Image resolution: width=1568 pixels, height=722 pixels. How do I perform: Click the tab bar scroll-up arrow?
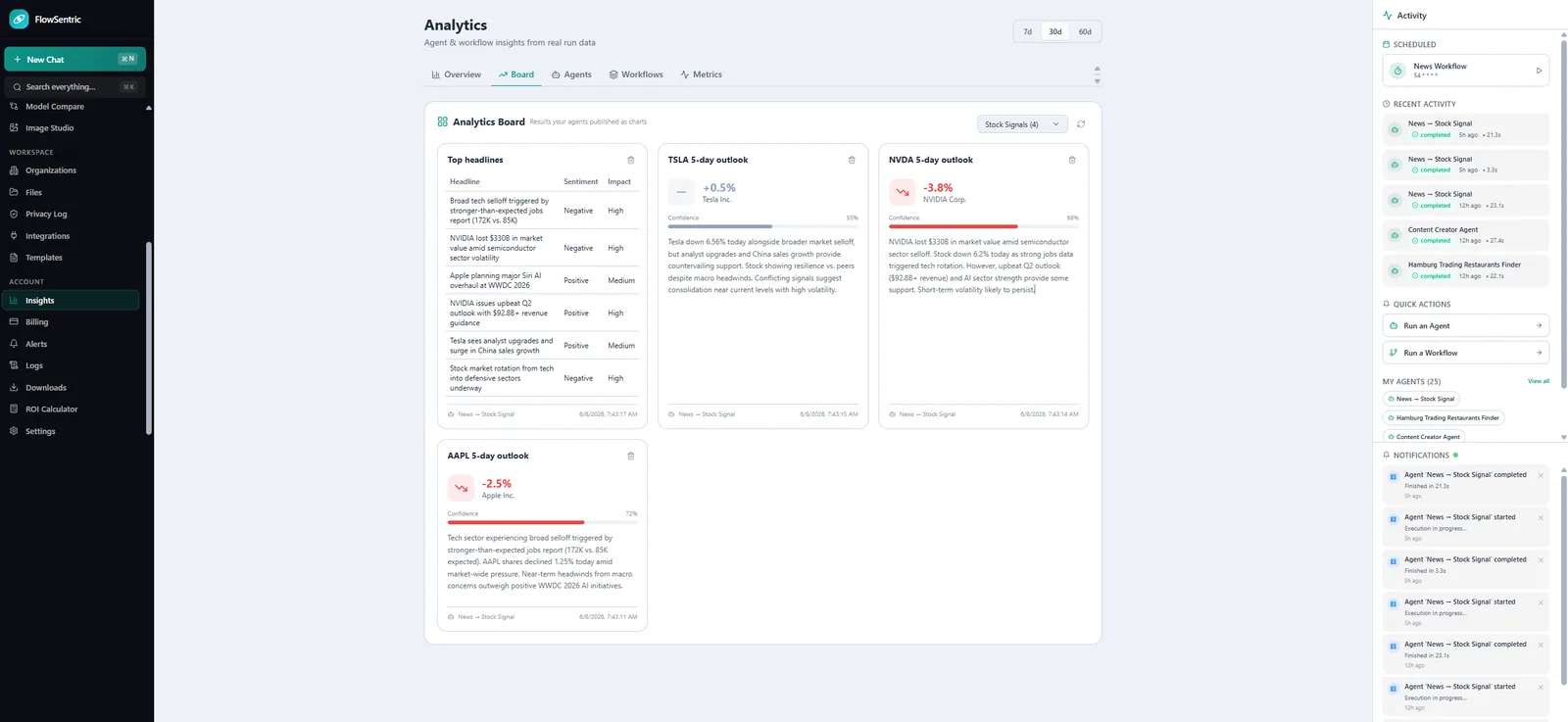1097,69
